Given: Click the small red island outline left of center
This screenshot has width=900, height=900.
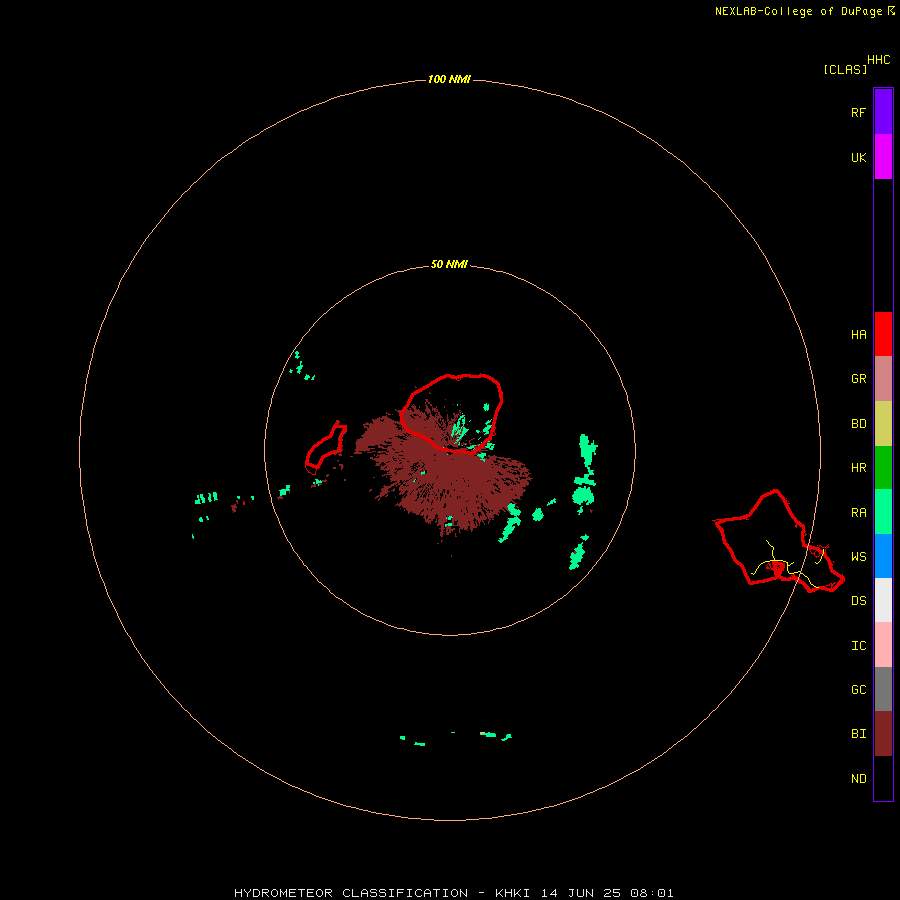Looking at the screenshot, I should (326, 446).
